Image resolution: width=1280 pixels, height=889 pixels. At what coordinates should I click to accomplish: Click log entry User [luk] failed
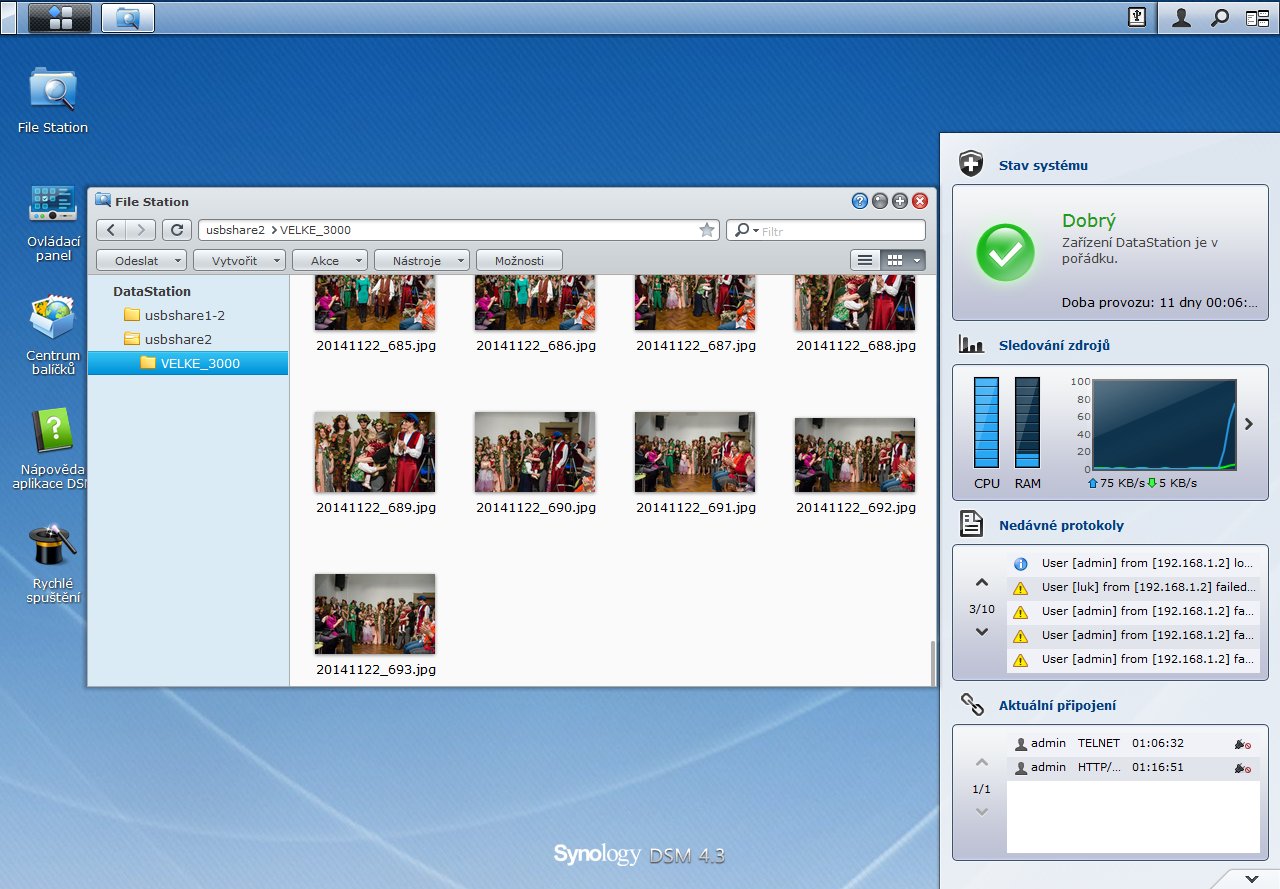click(1134, 587)
